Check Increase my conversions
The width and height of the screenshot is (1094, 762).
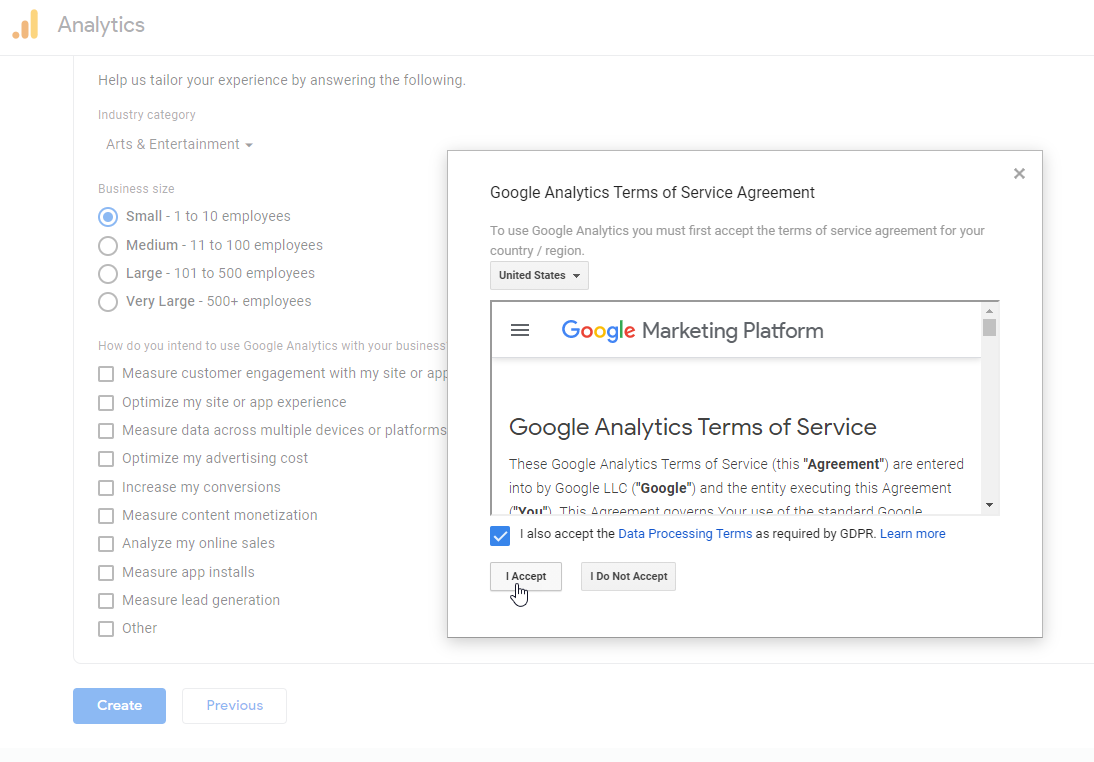[x=106, y=488]
